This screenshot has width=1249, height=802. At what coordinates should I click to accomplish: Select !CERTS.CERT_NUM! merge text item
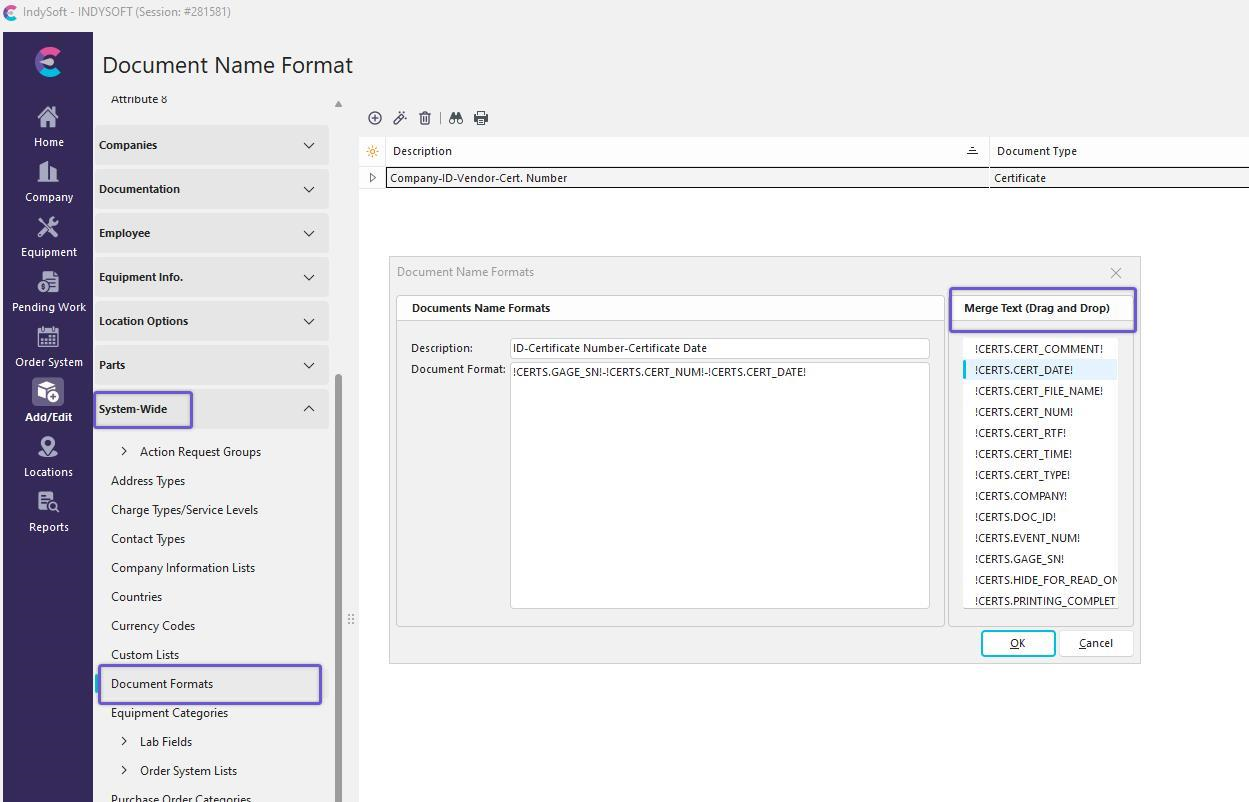click(1023, 412)
